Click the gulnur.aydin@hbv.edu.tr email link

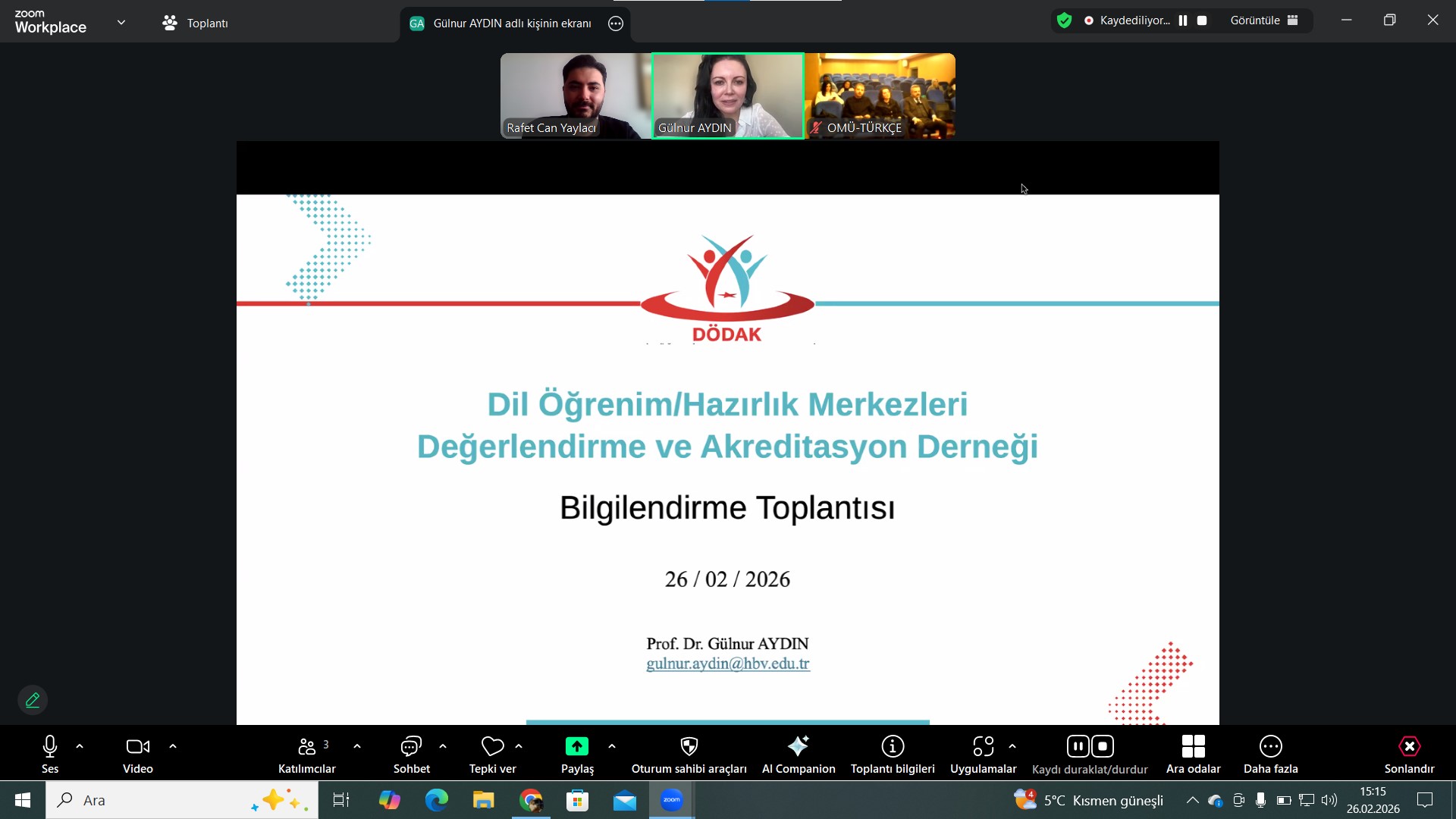point(727,664)
